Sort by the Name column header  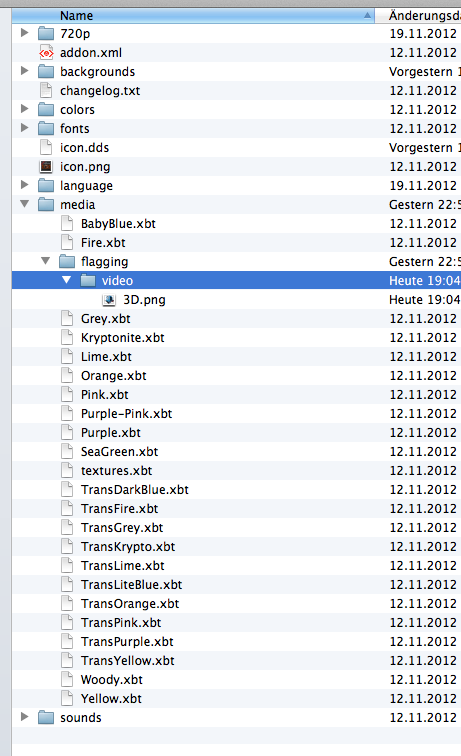point(193,15)
